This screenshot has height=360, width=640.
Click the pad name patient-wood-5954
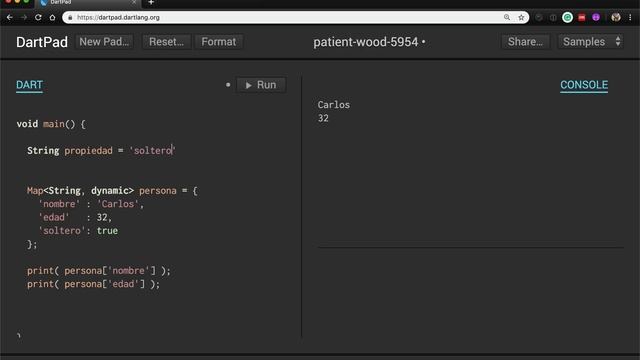(366, 42)
